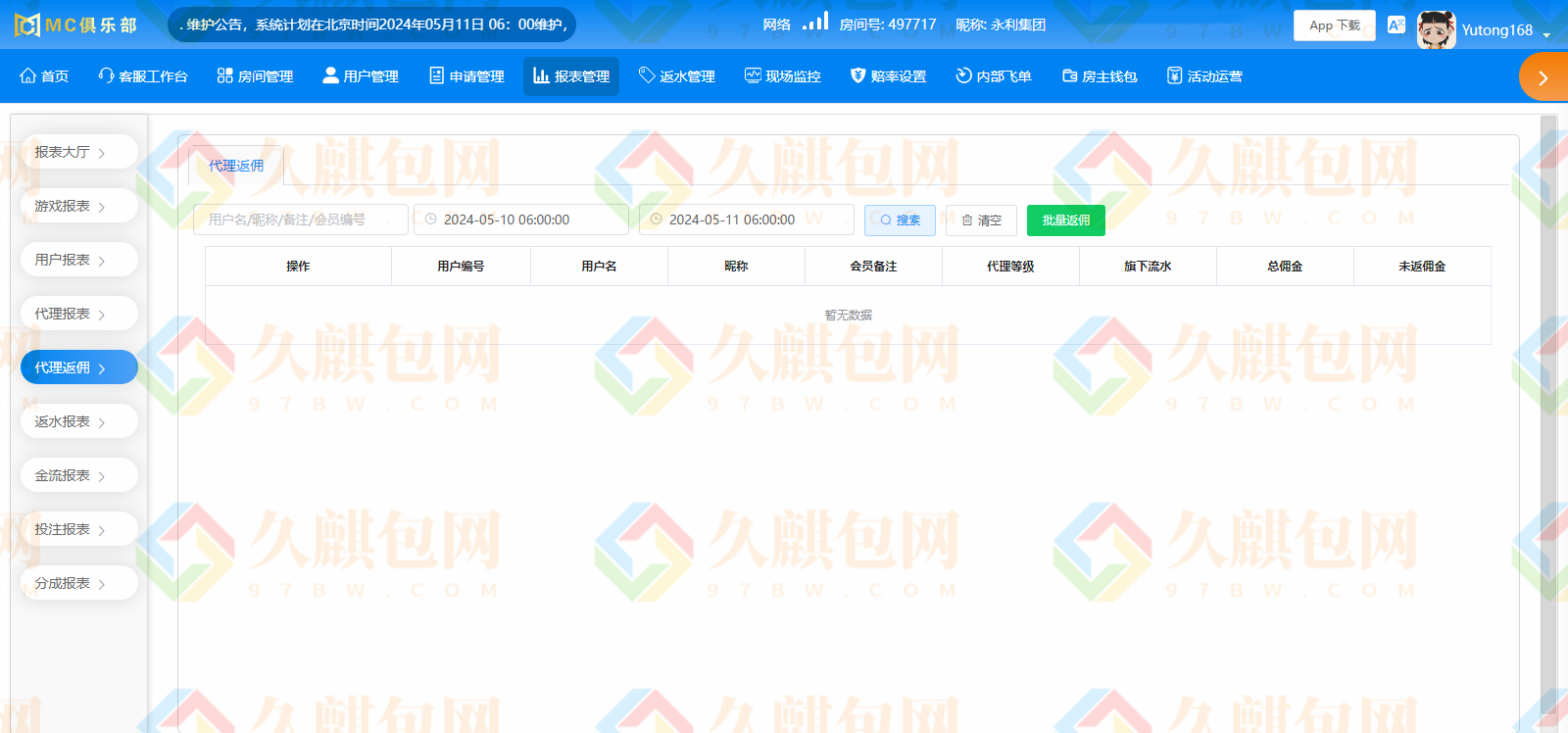
Task: Open the 返水管理 menu item
Action: click(677, 75)
